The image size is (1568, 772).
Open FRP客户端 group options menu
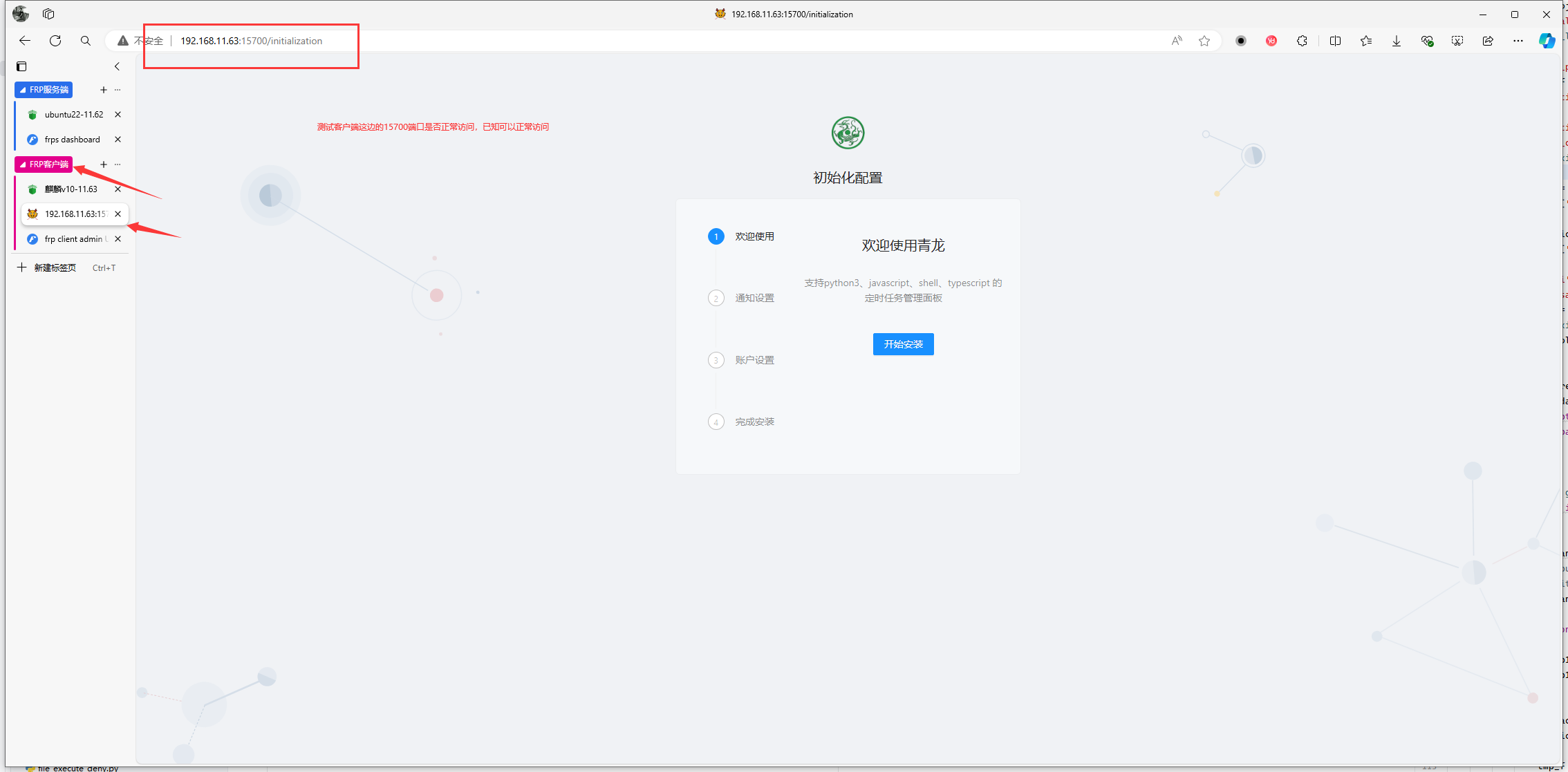point(118,164)
